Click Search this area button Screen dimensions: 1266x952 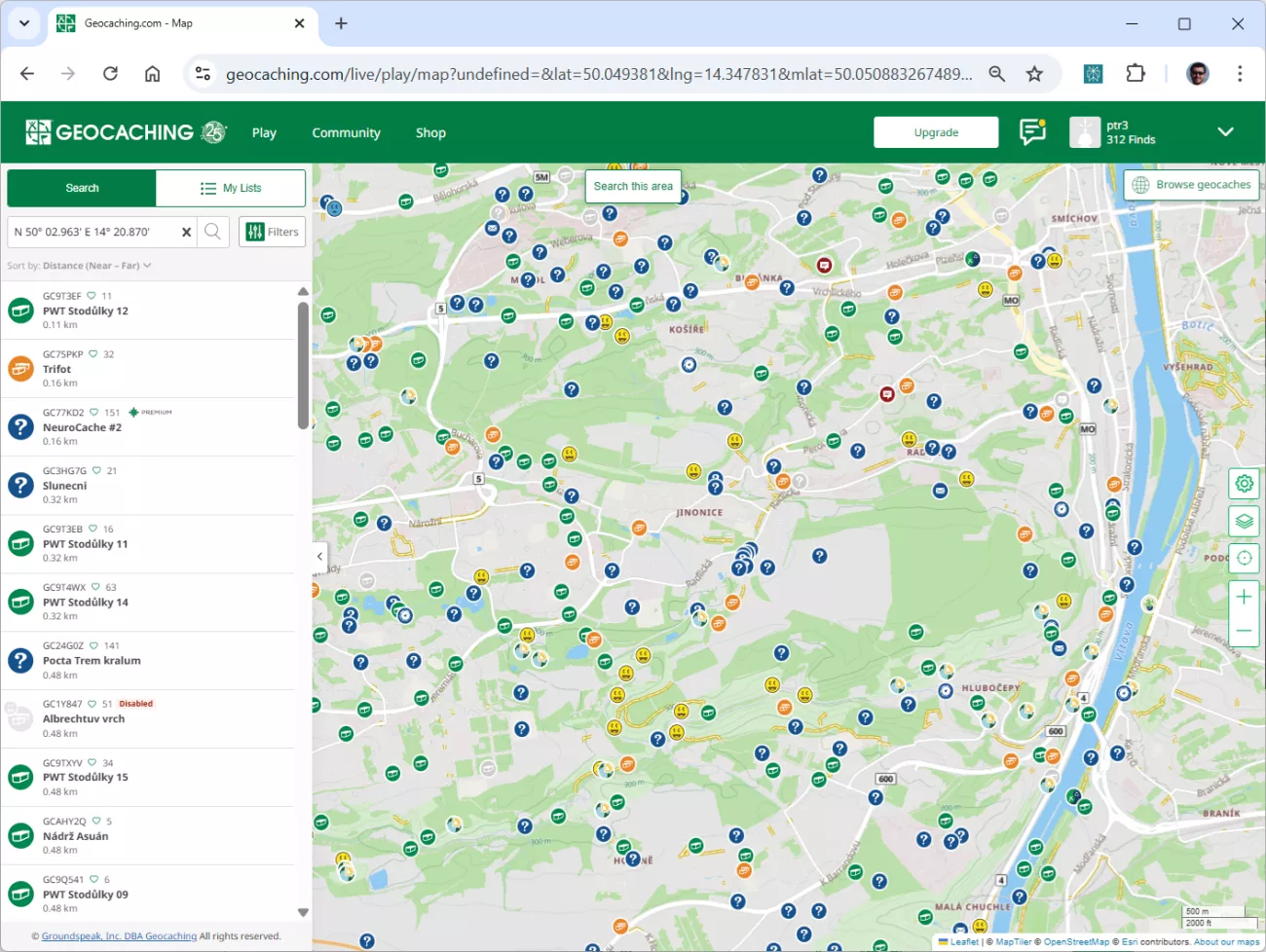[633, 186]
